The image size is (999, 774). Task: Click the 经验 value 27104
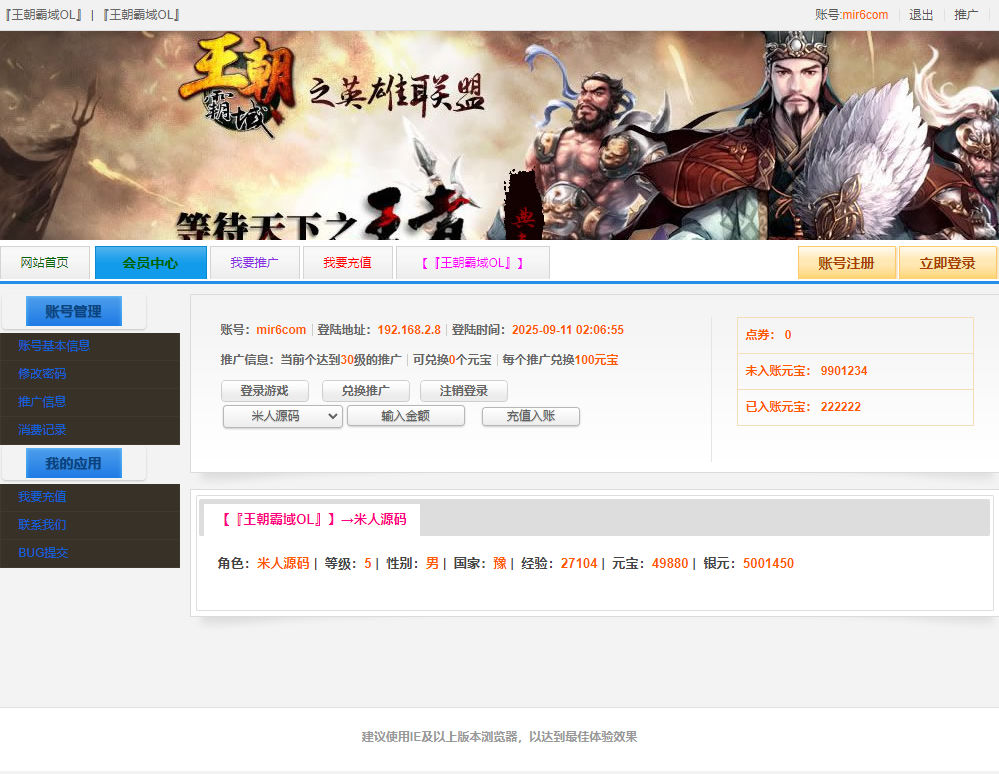579,563
